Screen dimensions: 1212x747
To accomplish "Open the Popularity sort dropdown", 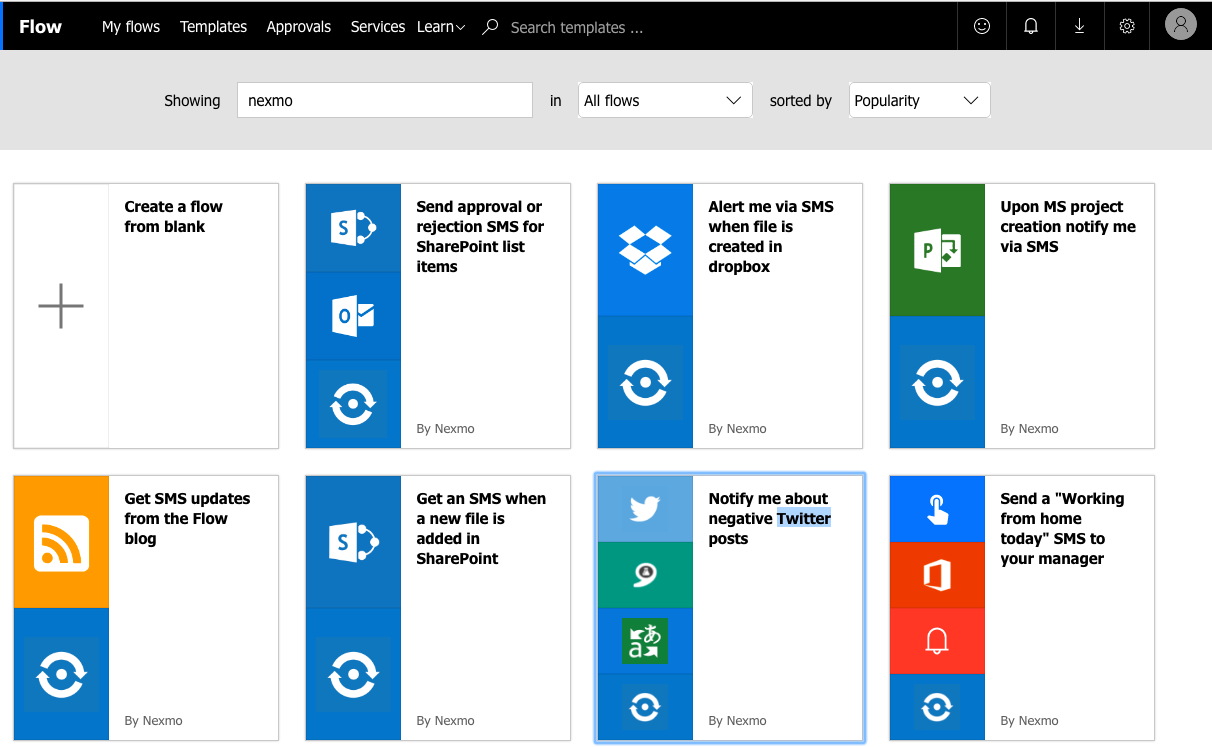I will [918, 100].
